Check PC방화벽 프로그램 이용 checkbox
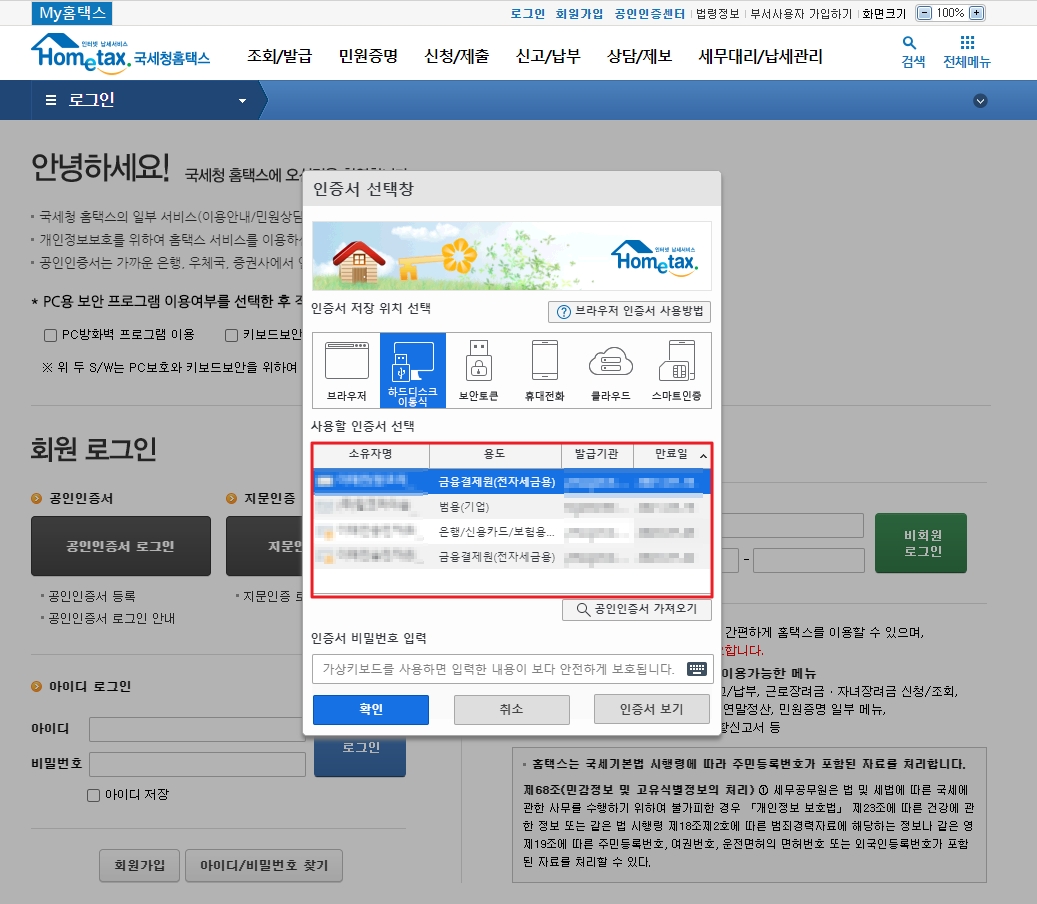This screenshot has width=1037, height=904. coord(50,335)
